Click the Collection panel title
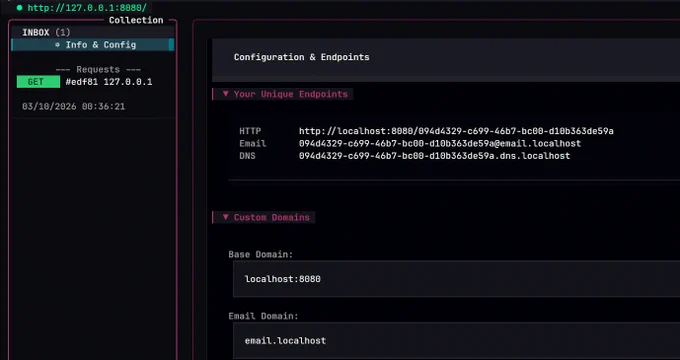 tap(136, 20)
